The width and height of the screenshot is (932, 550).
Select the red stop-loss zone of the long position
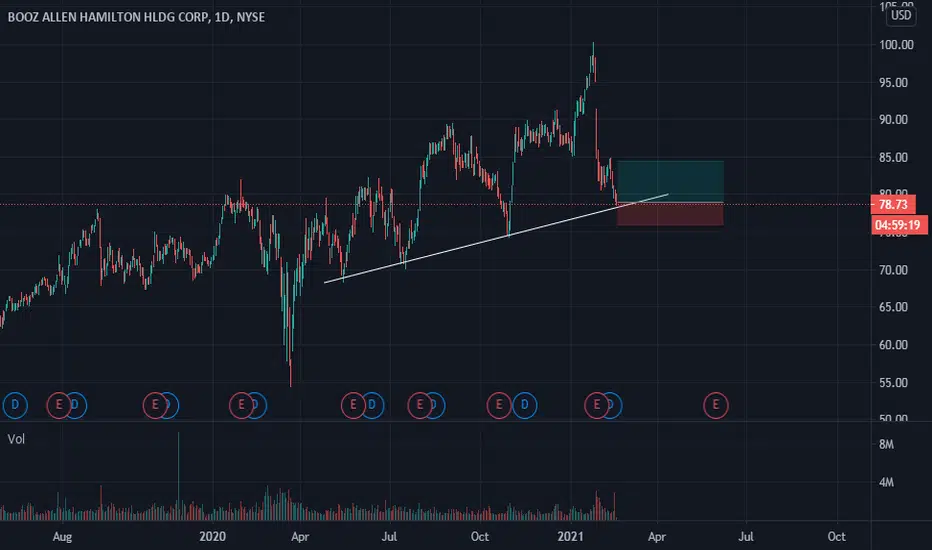point(670,215)
